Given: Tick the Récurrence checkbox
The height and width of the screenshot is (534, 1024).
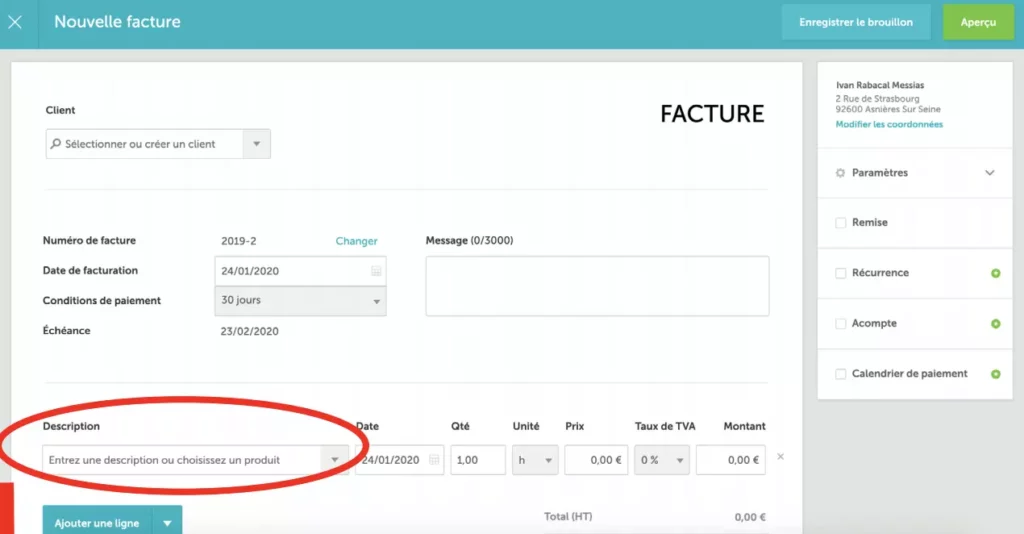Looking at the screenshot, I should click(841, 273).
